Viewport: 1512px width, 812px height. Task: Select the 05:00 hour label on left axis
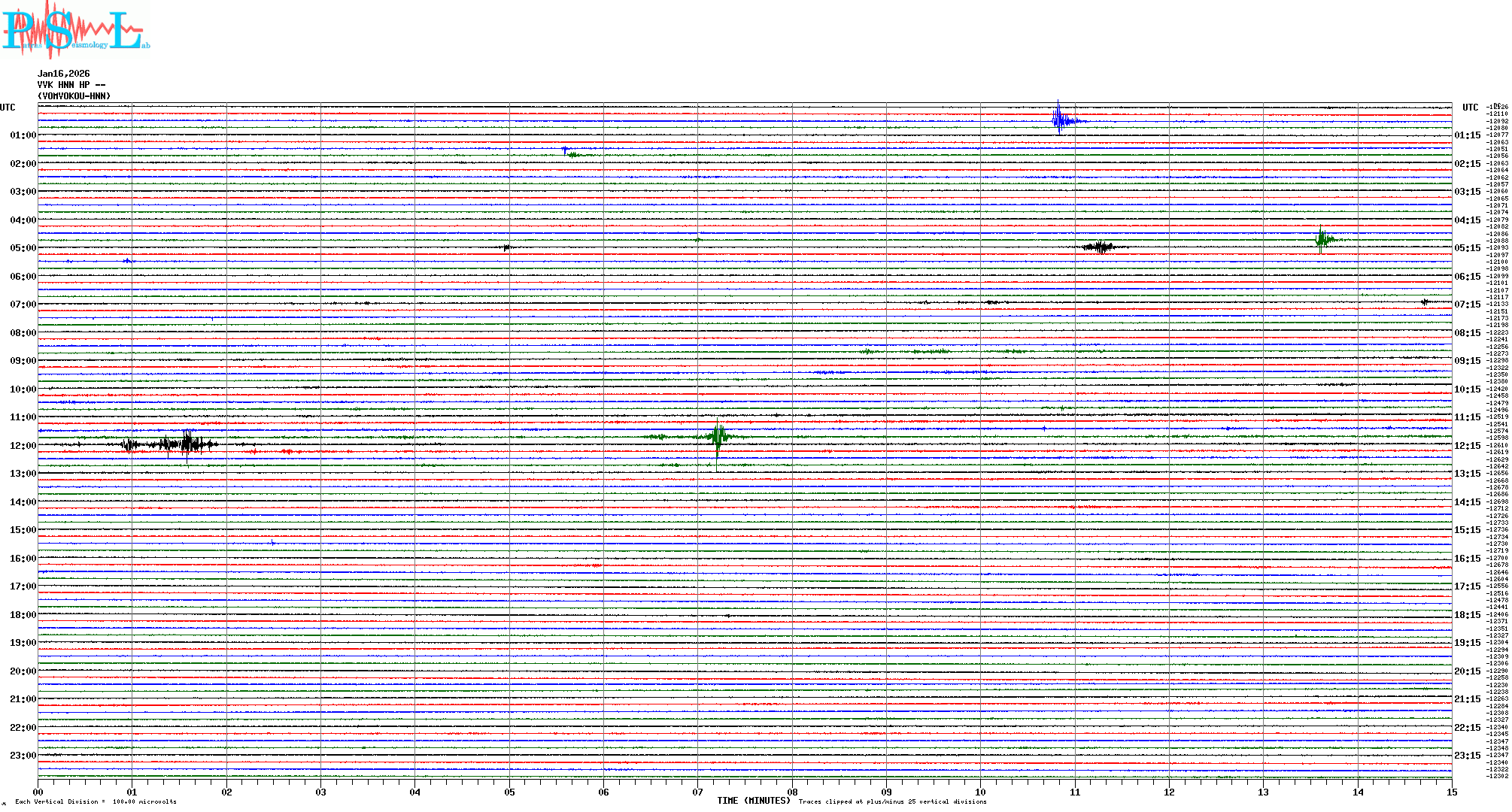(x=23, y=248)
